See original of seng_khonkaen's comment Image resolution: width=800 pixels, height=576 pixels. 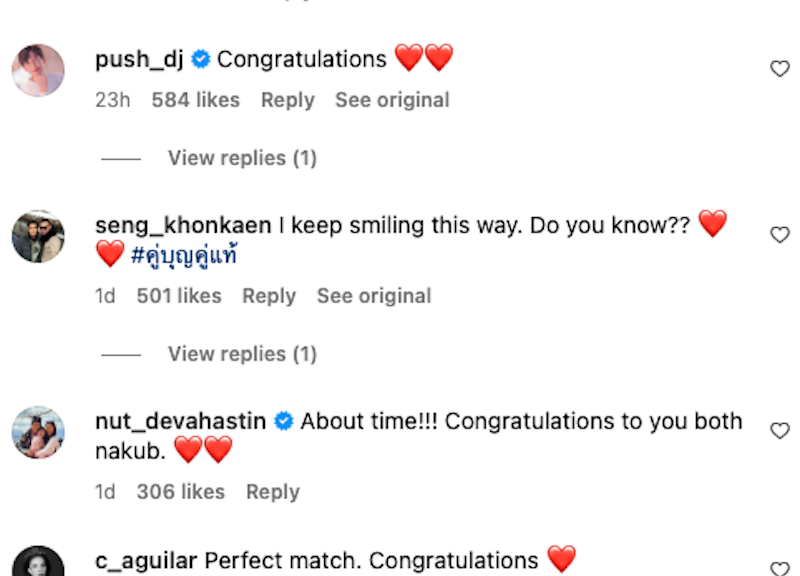click(x=374, y=296)
